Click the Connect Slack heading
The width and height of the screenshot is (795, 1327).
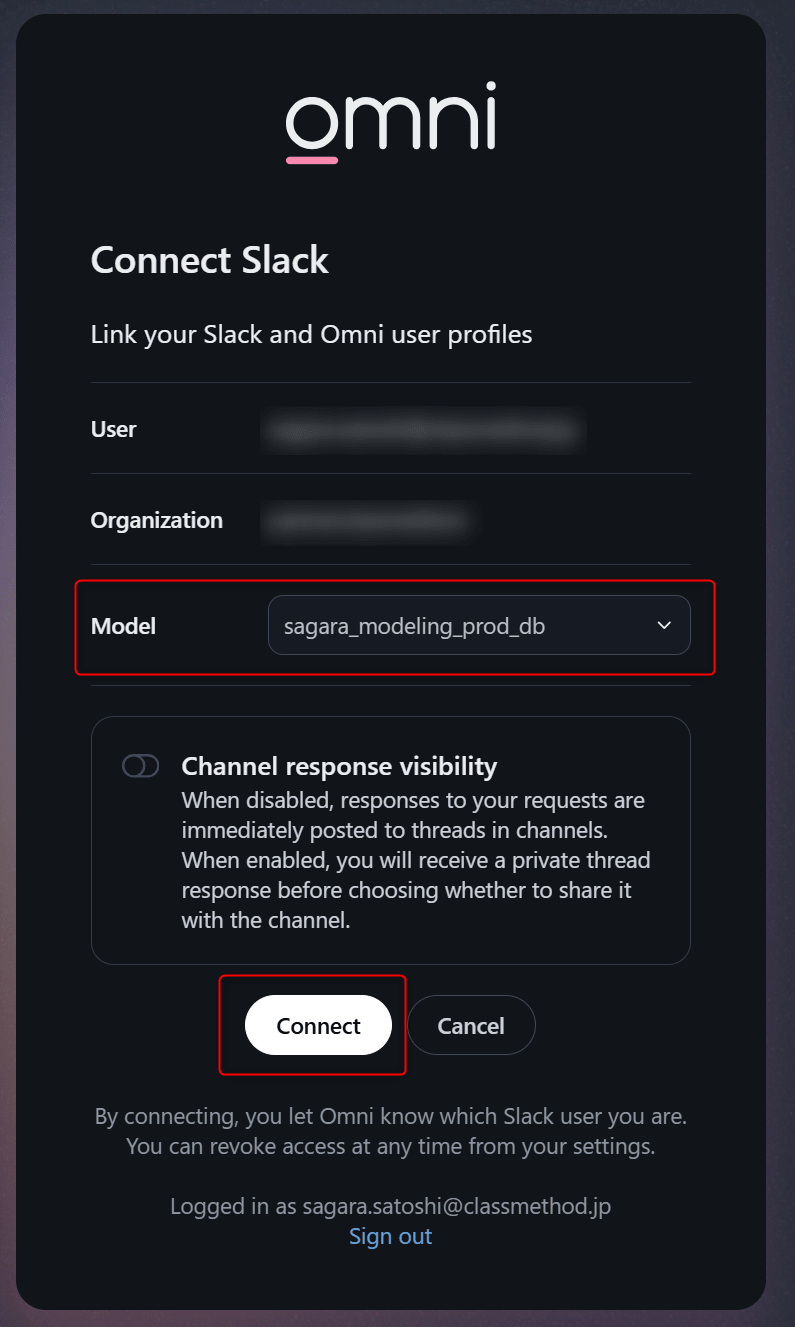(x=209, y=260)
